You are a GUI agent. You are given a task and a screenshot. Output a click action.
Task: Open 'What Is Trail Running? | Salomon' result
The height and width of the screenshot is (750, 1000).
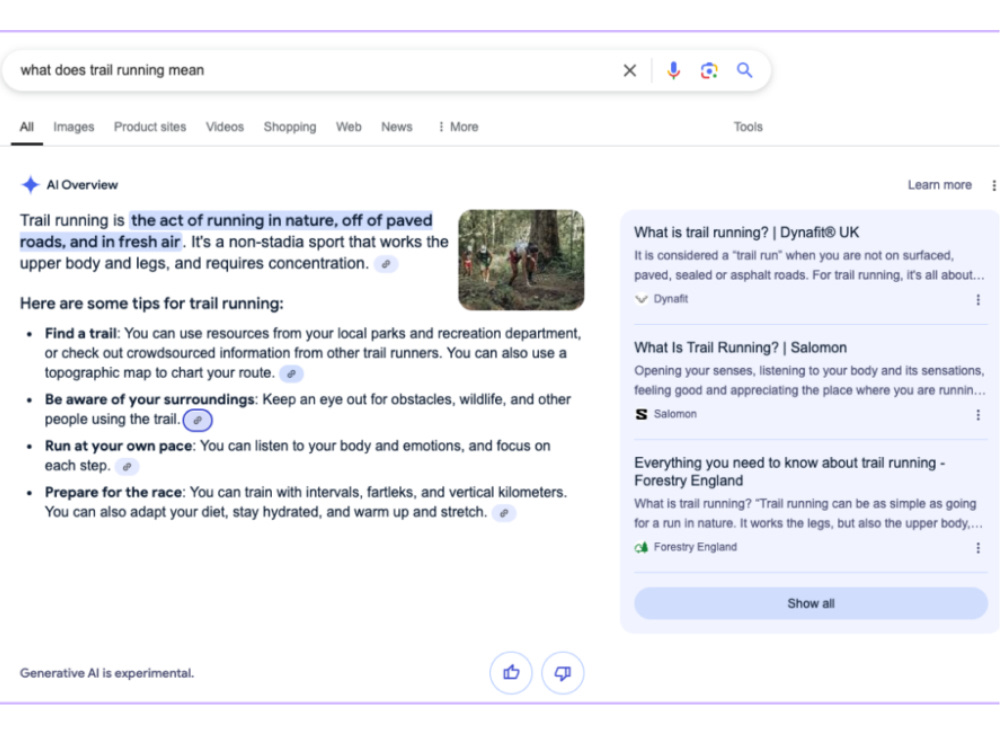(x=740, y=348)
